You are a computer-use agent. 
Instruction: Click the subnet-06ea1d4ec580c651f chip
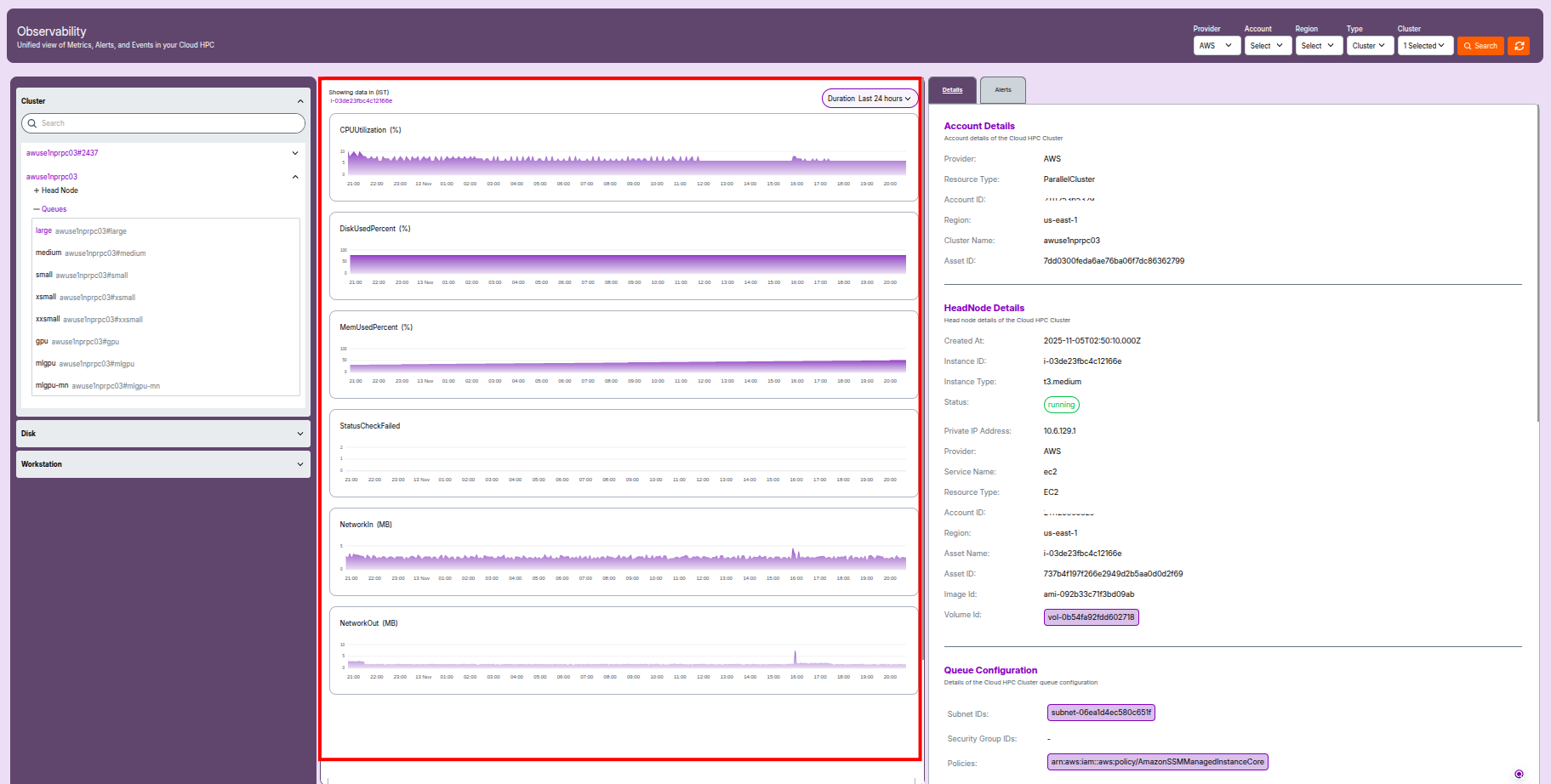(x=1101, y=713)
